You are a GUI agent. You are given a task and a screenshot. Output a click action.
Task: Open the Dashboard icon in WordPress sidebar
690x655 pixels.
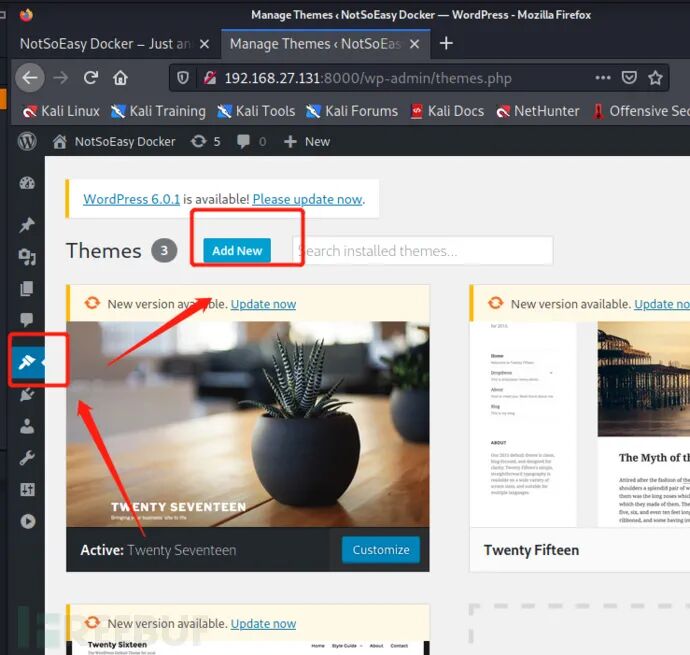27,183
